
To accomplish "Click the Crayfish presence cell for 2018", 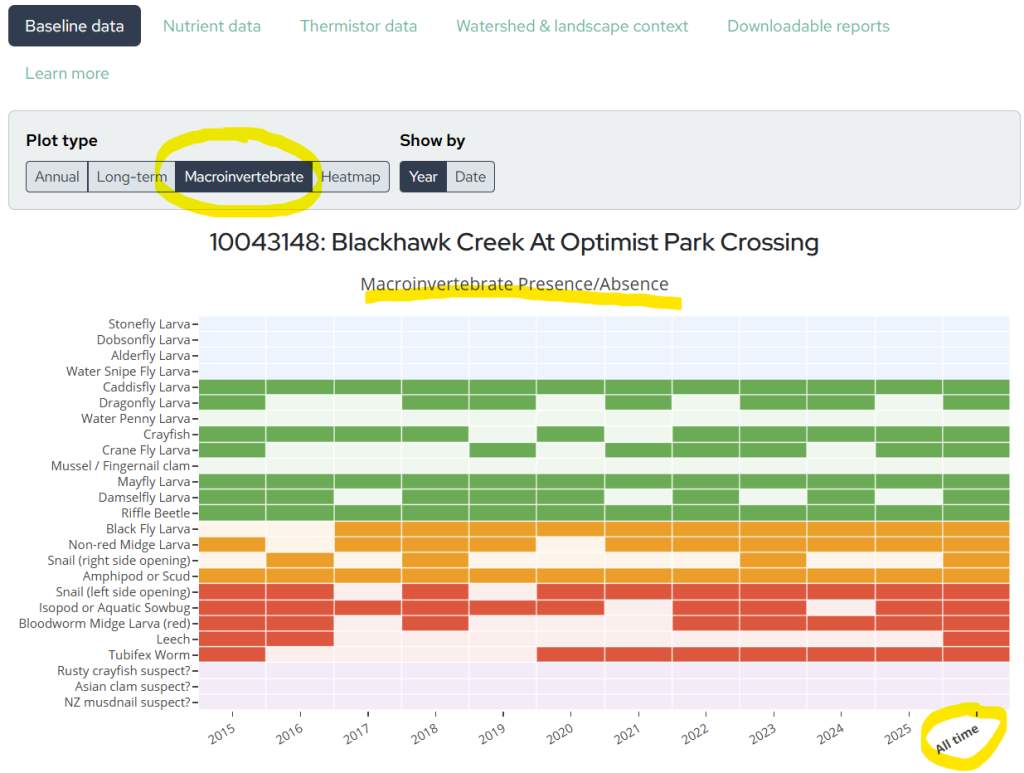I will (x=434, y=434).
